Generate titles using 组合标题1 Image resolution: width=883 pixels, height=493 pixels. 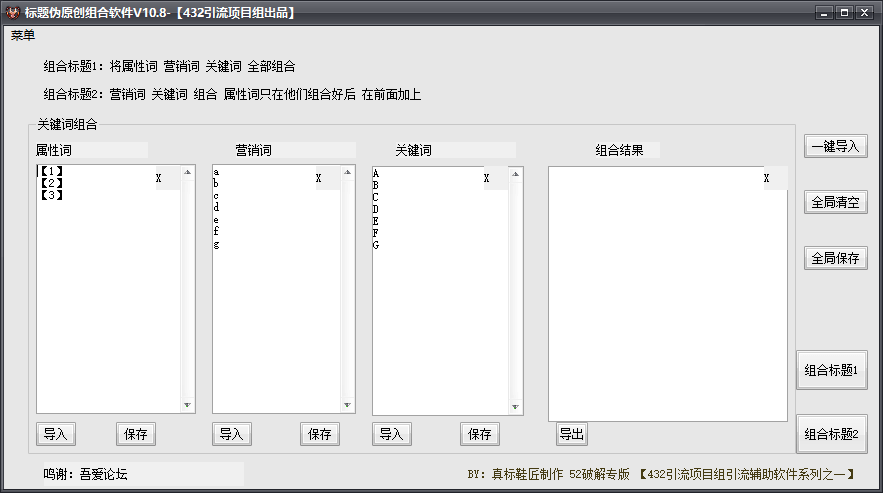(831, 370)
